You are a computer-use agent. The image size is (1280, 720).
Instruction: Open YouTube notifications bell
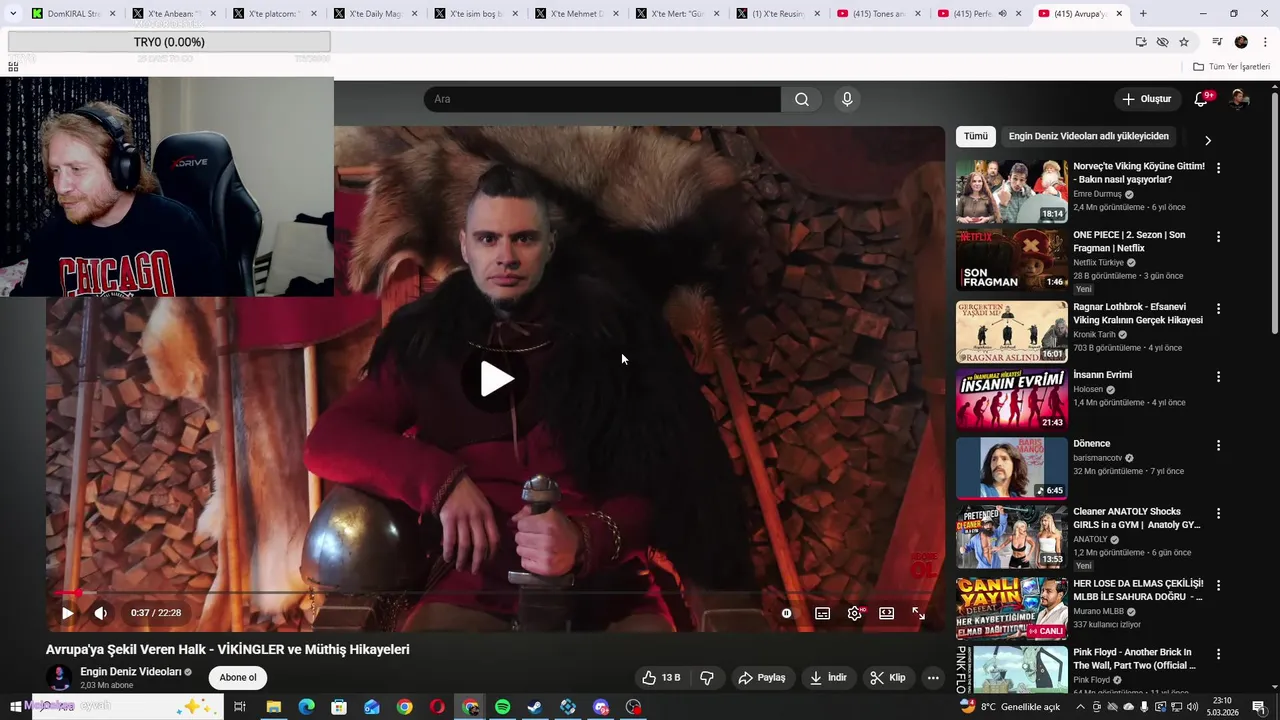[1201, 99]
